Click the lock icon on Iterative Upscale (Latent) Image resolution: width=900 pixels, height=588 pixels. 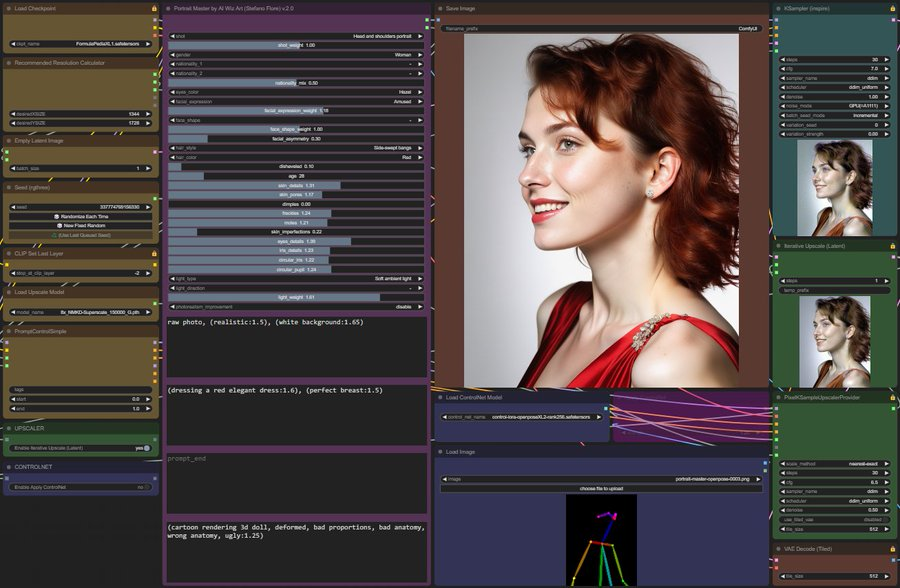click(x=893, y=246)
